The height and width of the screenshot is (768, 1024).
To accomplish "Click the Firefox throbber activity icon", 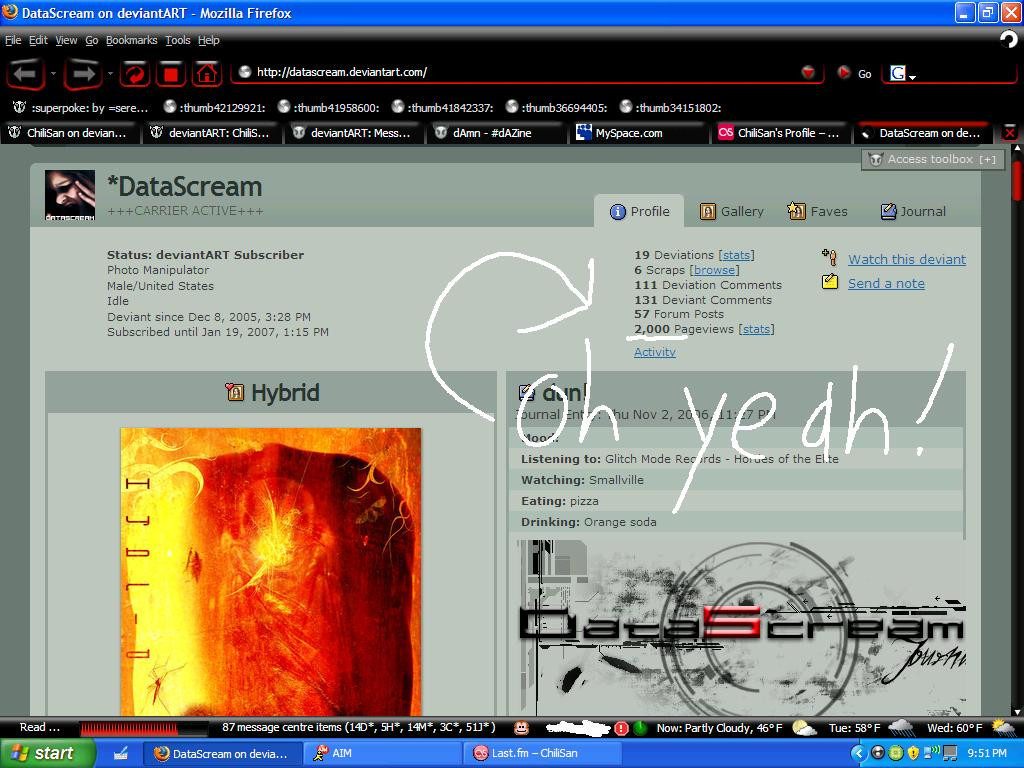I will tap(1008, 40).
